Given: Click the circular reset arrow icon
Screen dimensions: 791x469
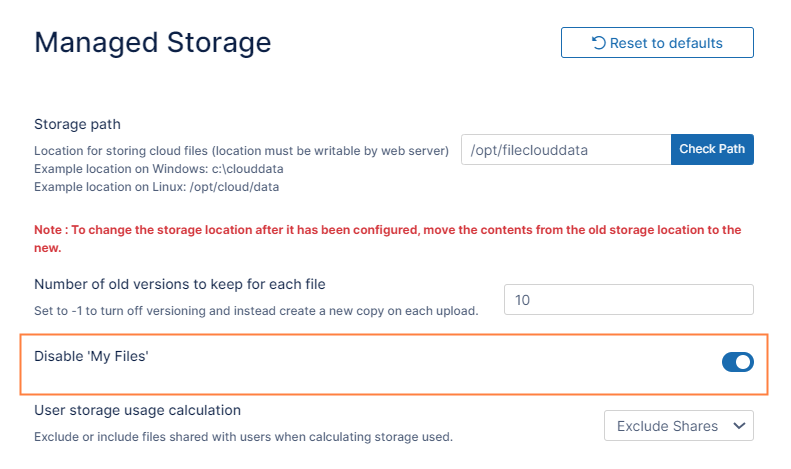Looking at the screenshot, I should click(598, 43).
